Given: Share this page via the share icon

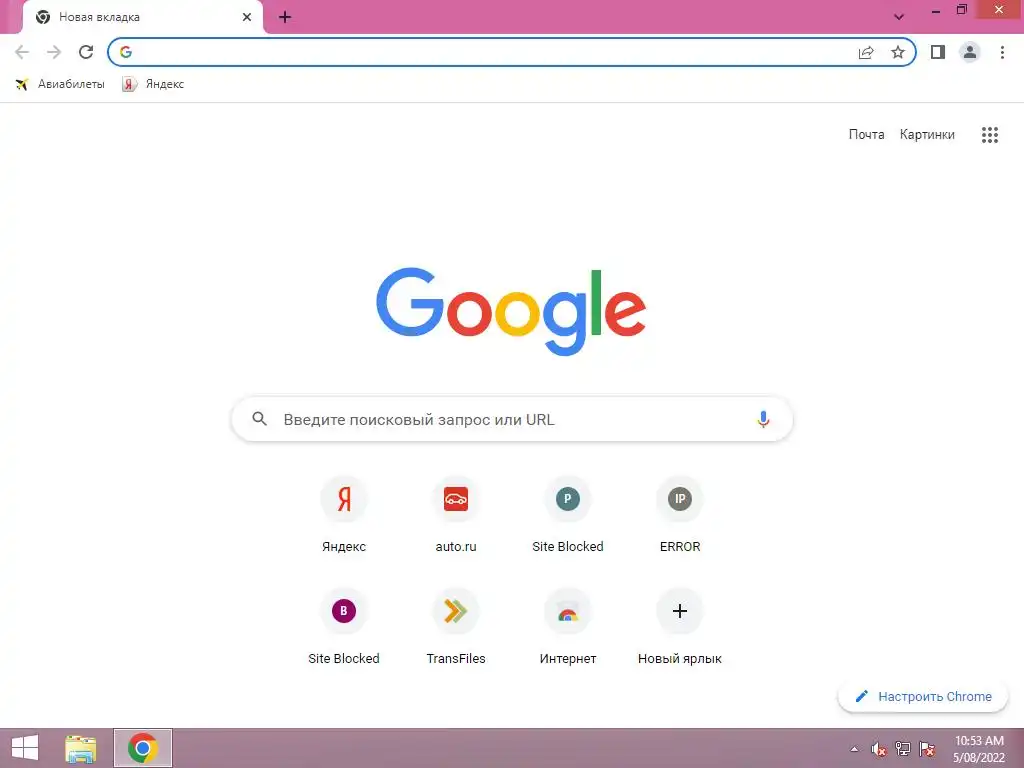Looking at the screenshot, I should coord(866,52).
